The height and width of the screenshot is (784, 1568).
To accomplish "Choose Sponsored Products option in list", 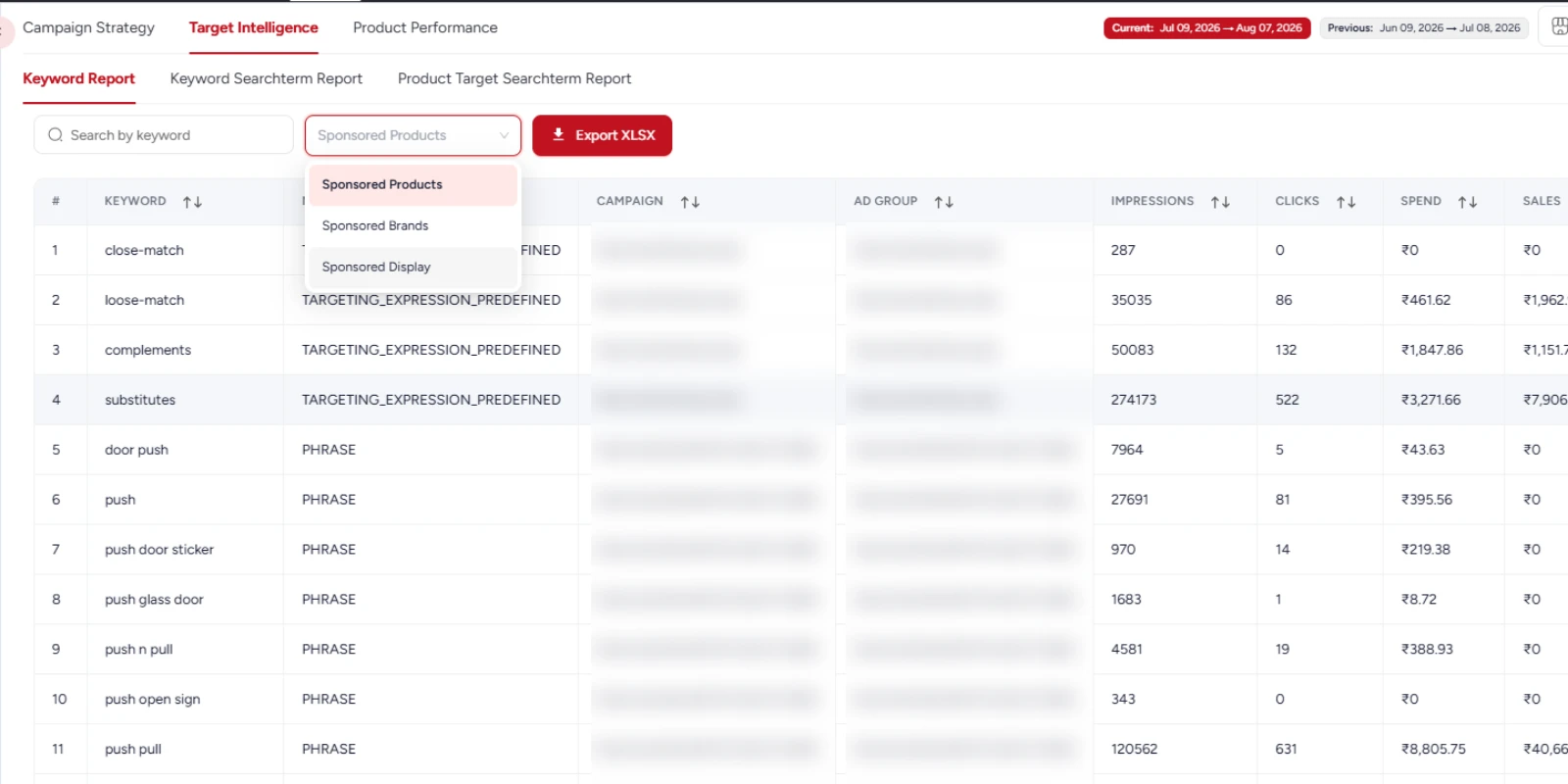I will click(x=413, y=184).
